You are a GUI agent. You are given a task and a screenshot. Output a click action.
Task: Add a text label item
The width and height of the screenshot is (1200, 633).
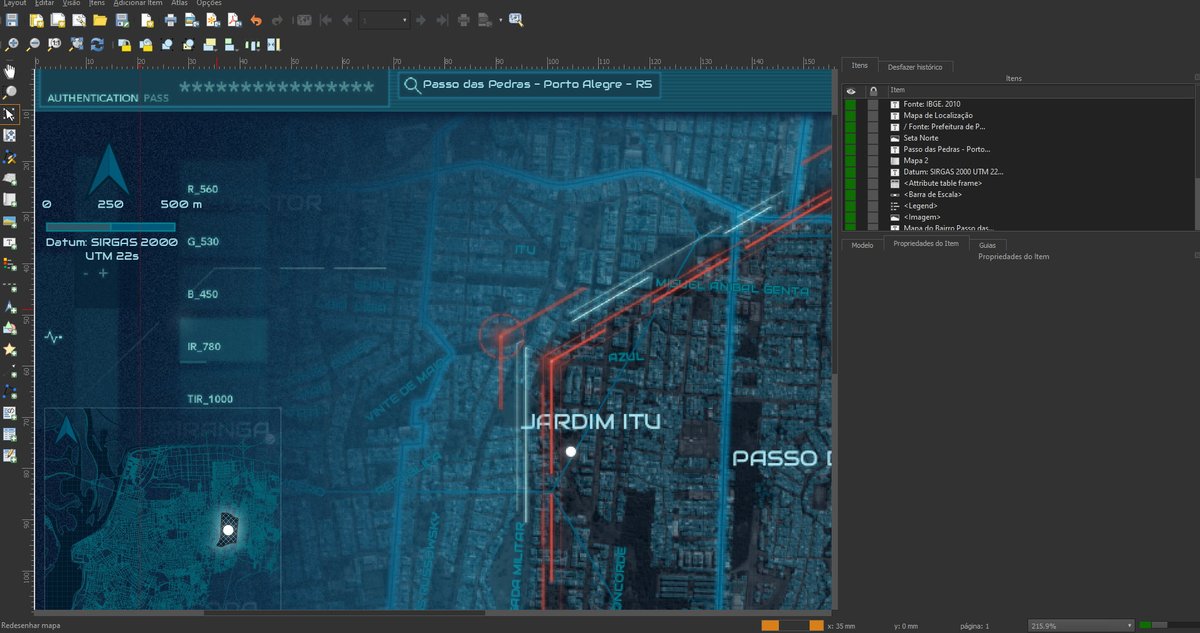(x=10, y=243)
